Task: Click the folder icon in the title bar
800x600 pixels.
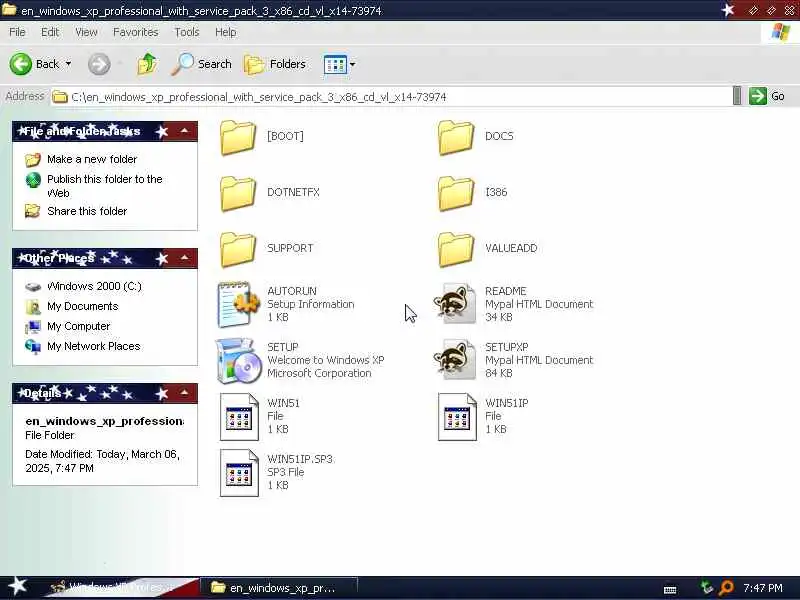Action: 9,10
